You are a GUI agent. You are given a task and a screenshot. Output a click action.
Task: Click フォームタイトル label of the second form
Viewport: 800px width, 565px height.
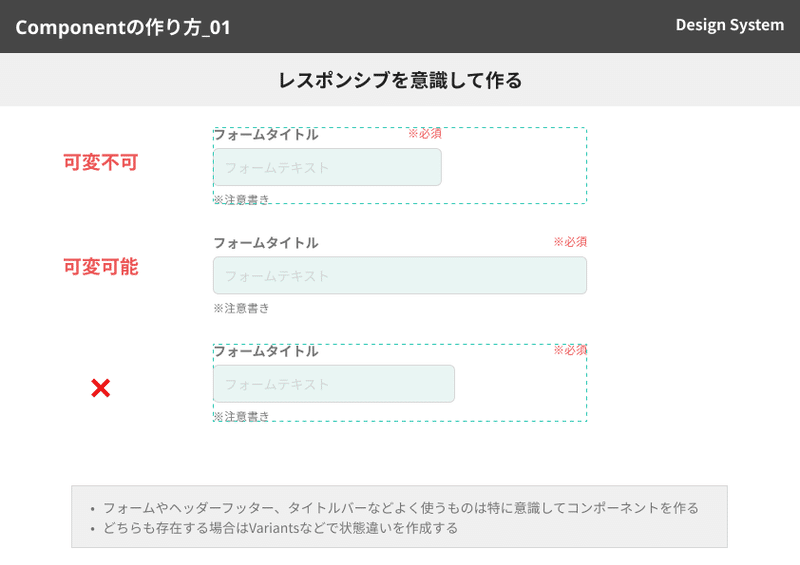(x=266, y=243)
